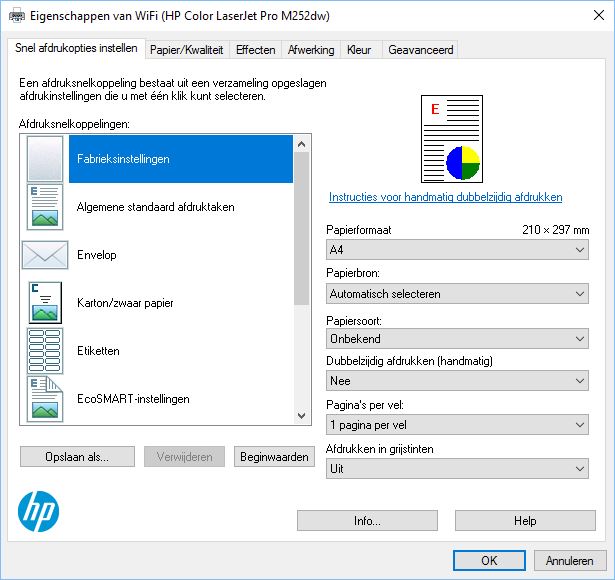Viewport: 615px width, 580px height.
Task: Expand the Pagina's per vel dropdown
Action: coord(457,425)
